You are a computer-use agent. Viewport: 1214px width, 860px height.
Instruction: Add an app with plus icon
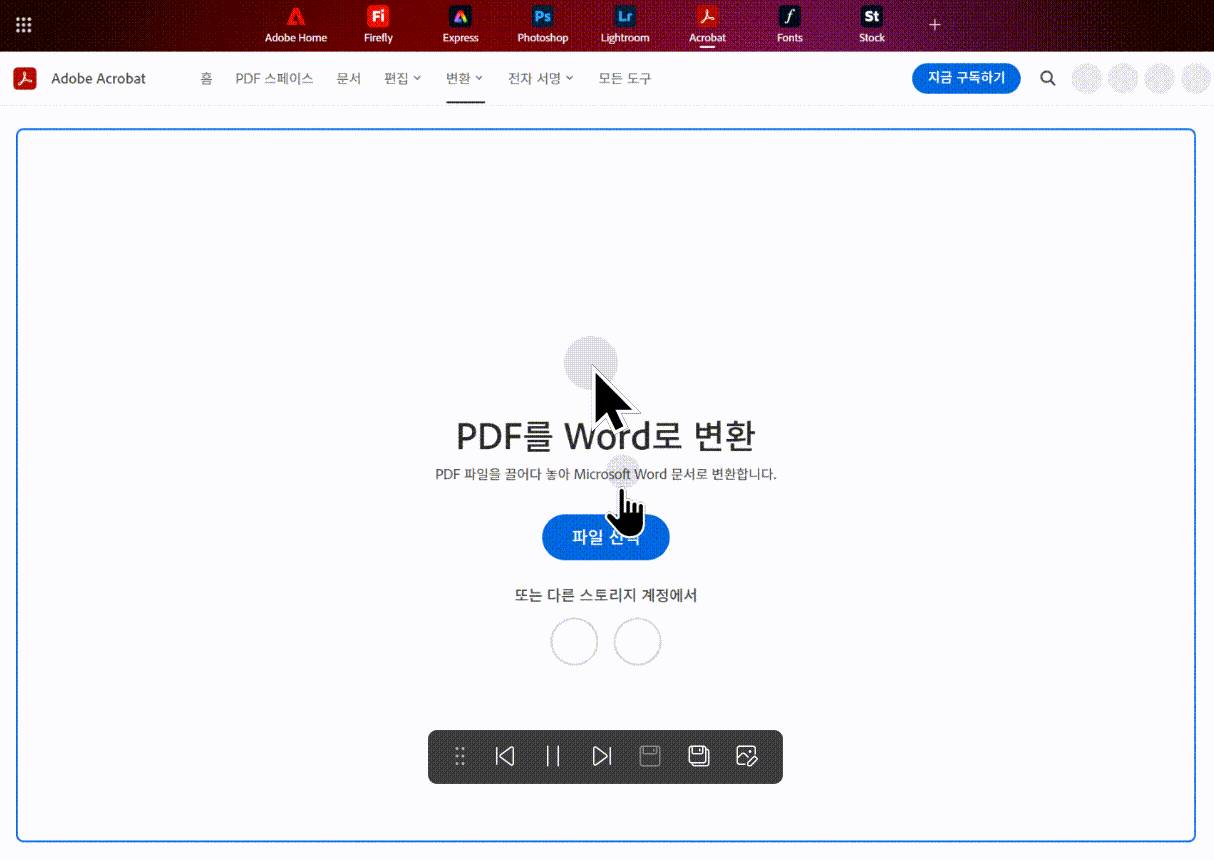(935, 25)
